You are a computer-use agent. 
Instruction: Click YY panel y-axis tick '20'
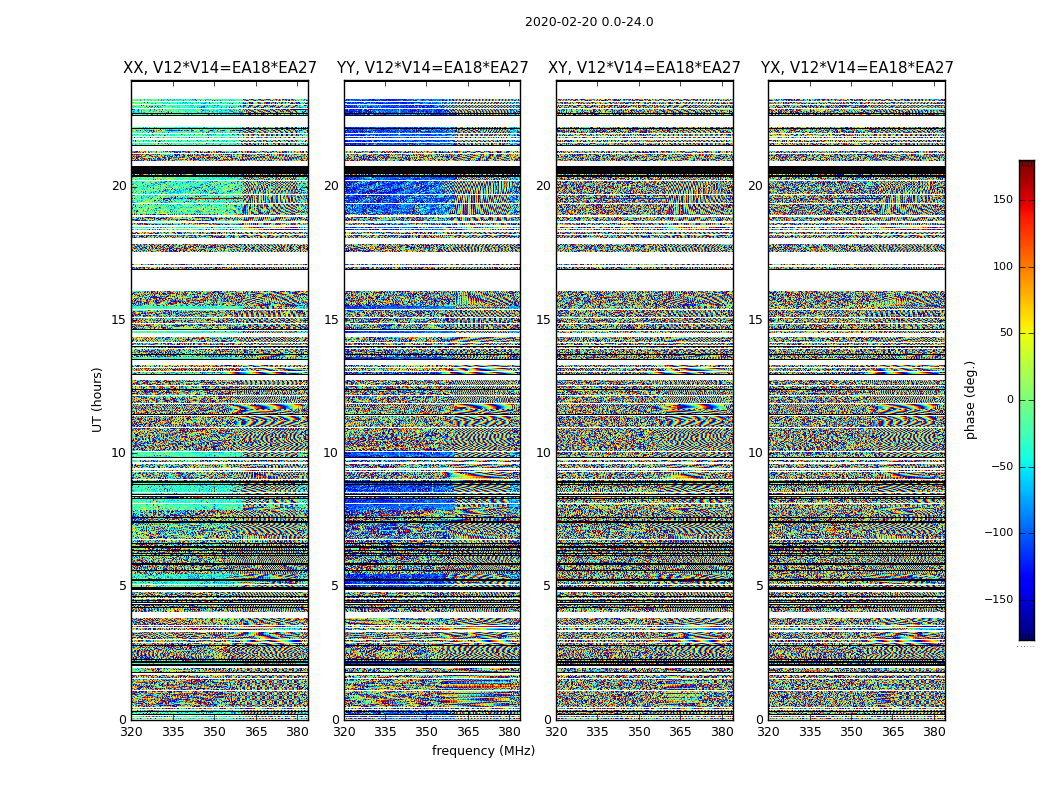click(331, 186)
